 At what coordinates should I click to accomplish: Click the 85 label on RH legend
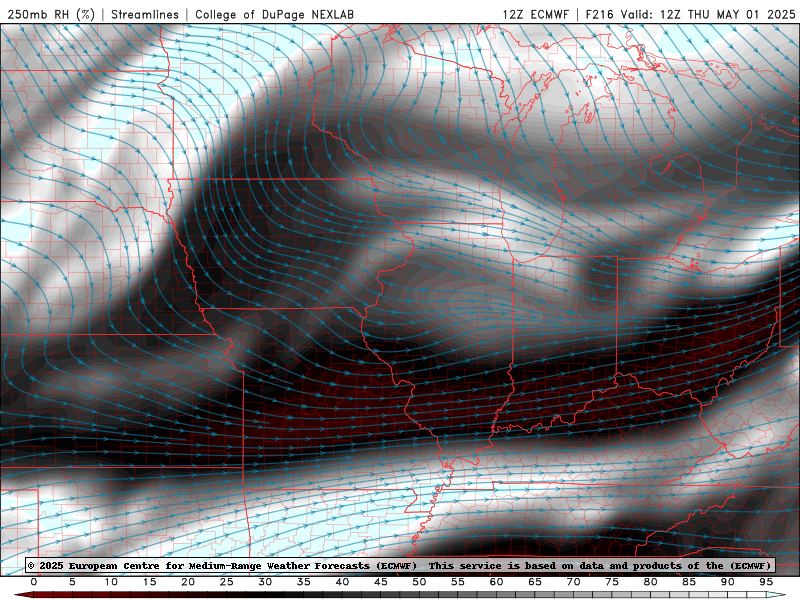pos(689,582)
